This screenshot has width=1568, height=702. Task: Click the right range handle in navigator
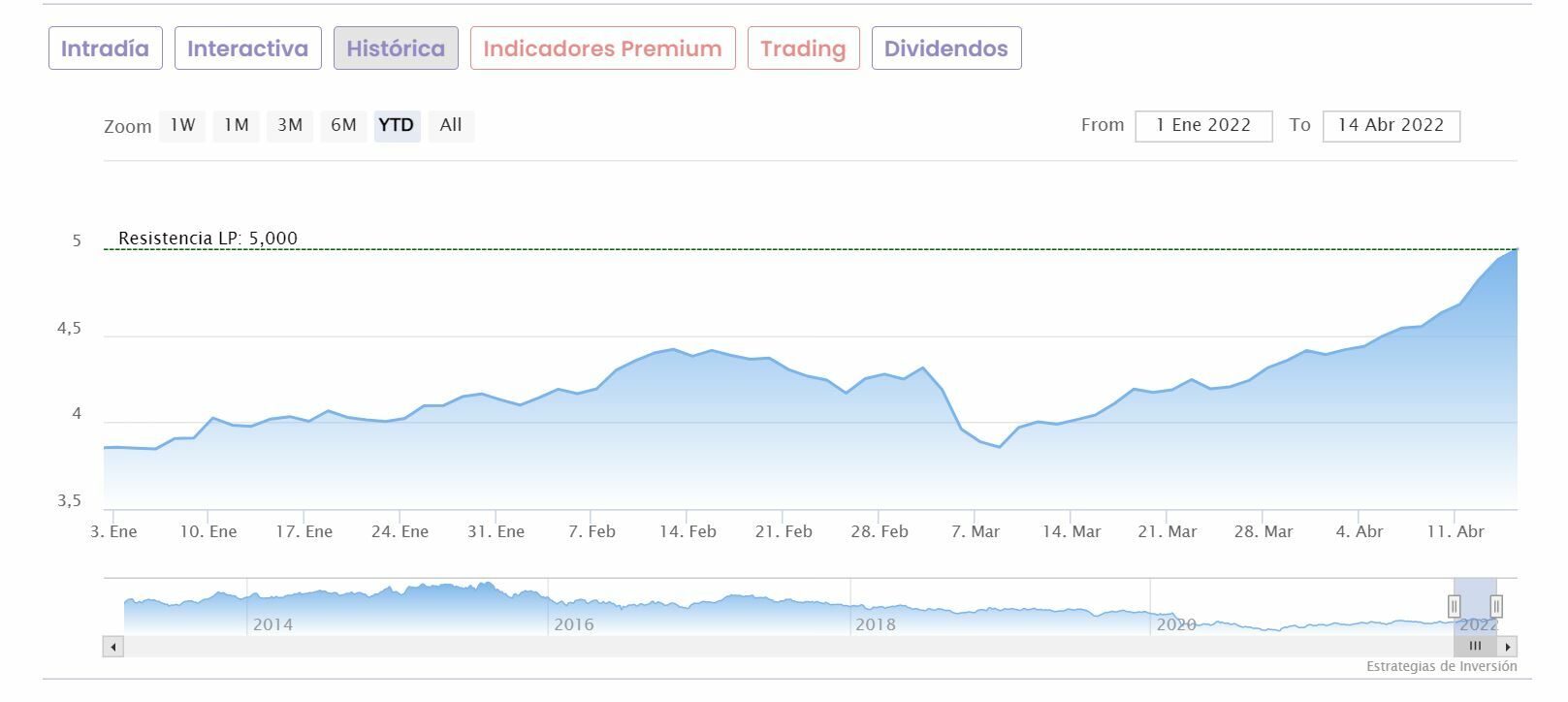pos(1496,607)
